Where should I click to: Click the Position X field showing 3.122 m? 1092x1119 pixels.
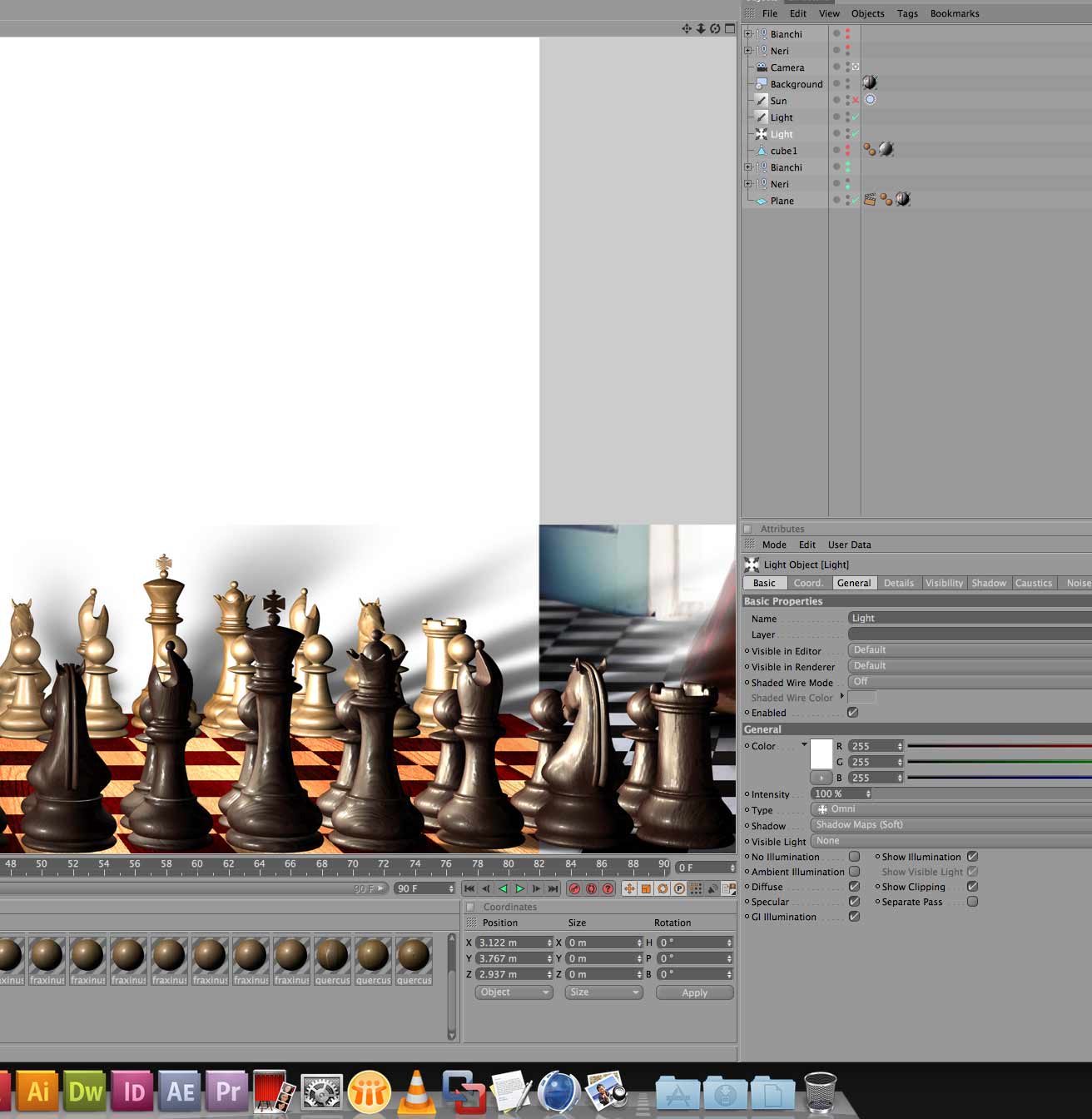pyautogui.click(x=514, y=942)
